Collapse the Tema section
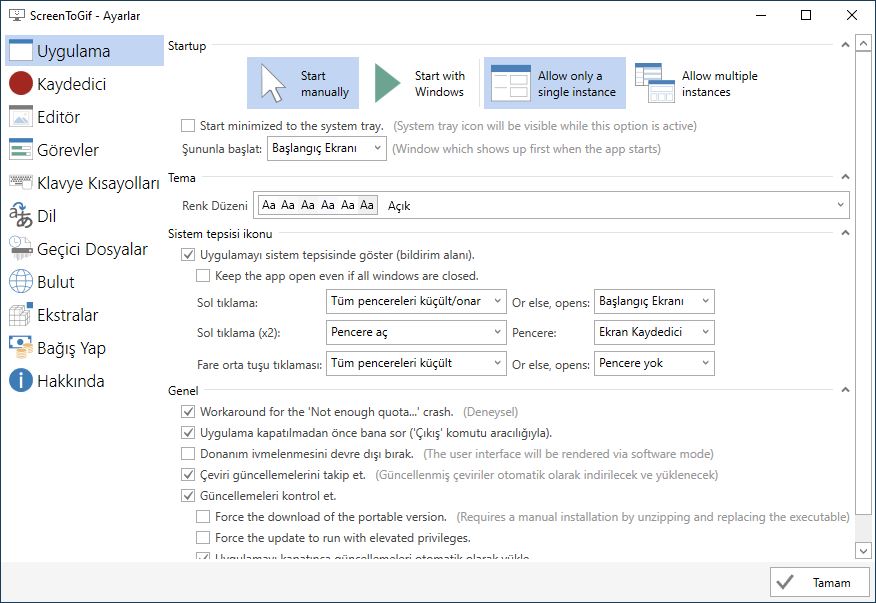The width and height of the screenshot is (876, 603). point(845,177)
